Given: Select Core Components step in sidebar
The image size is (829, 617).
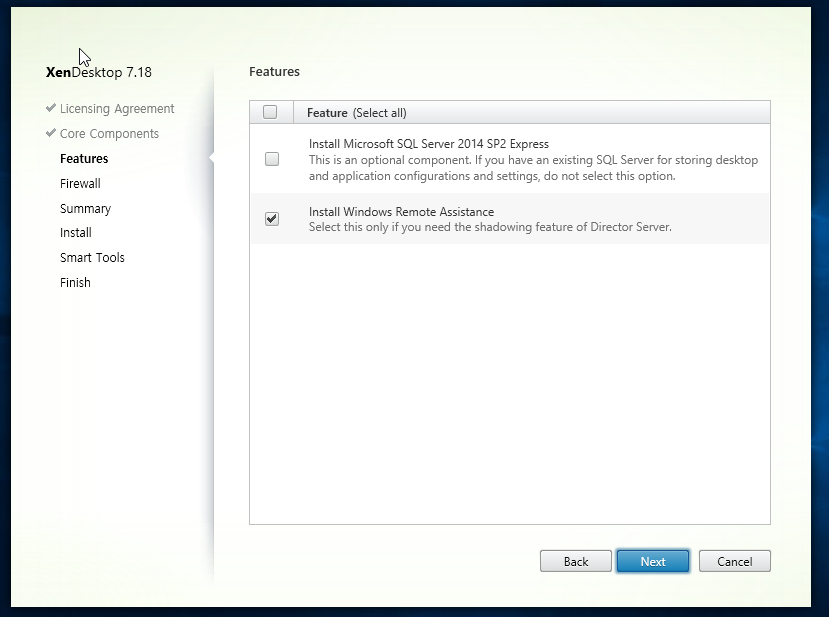Looking at the screenshot, I should point(109,134).
